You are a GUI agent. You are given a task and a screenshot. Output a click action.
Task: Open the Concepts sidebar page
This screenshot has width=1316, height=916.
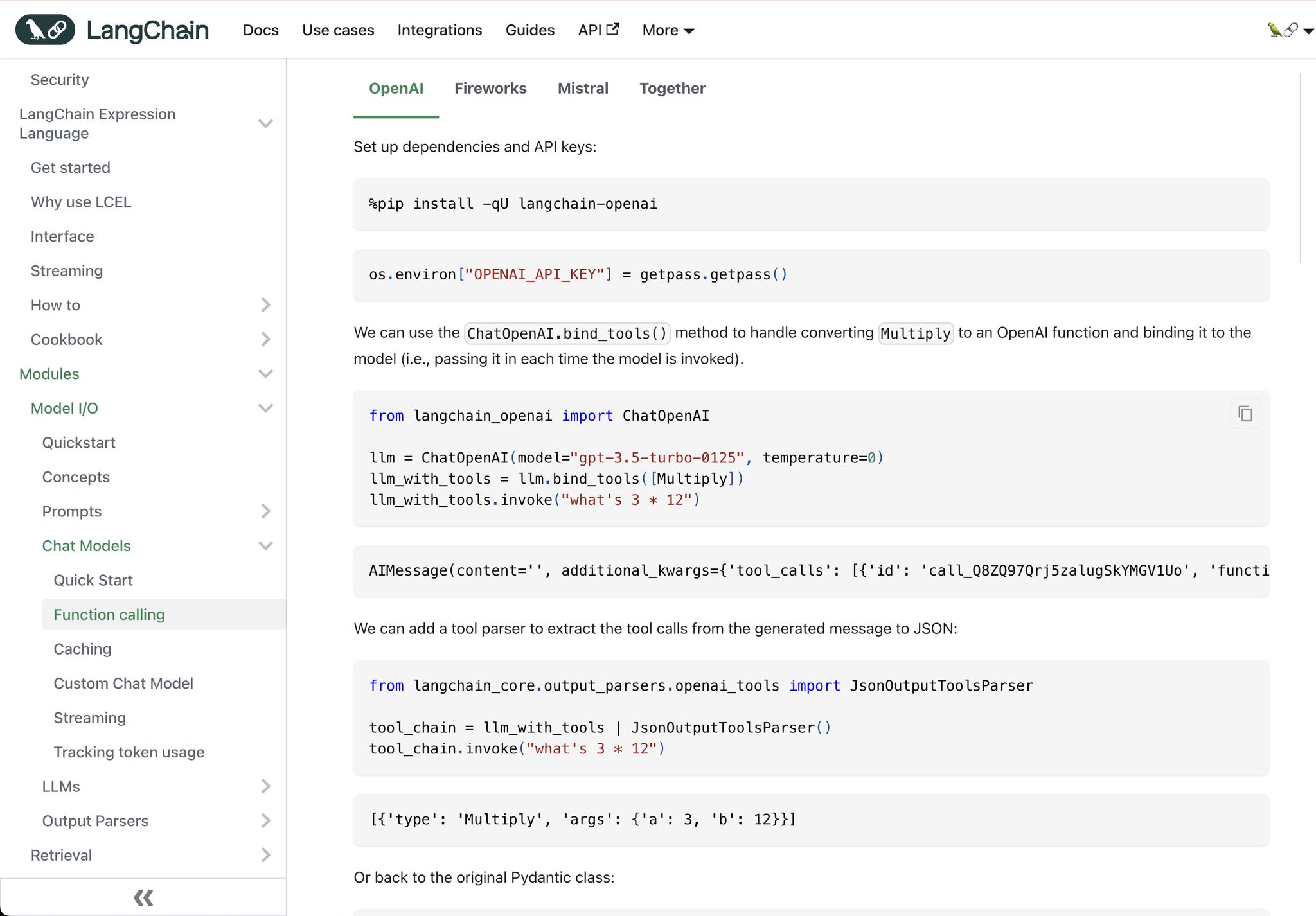(x=76, y=477)
